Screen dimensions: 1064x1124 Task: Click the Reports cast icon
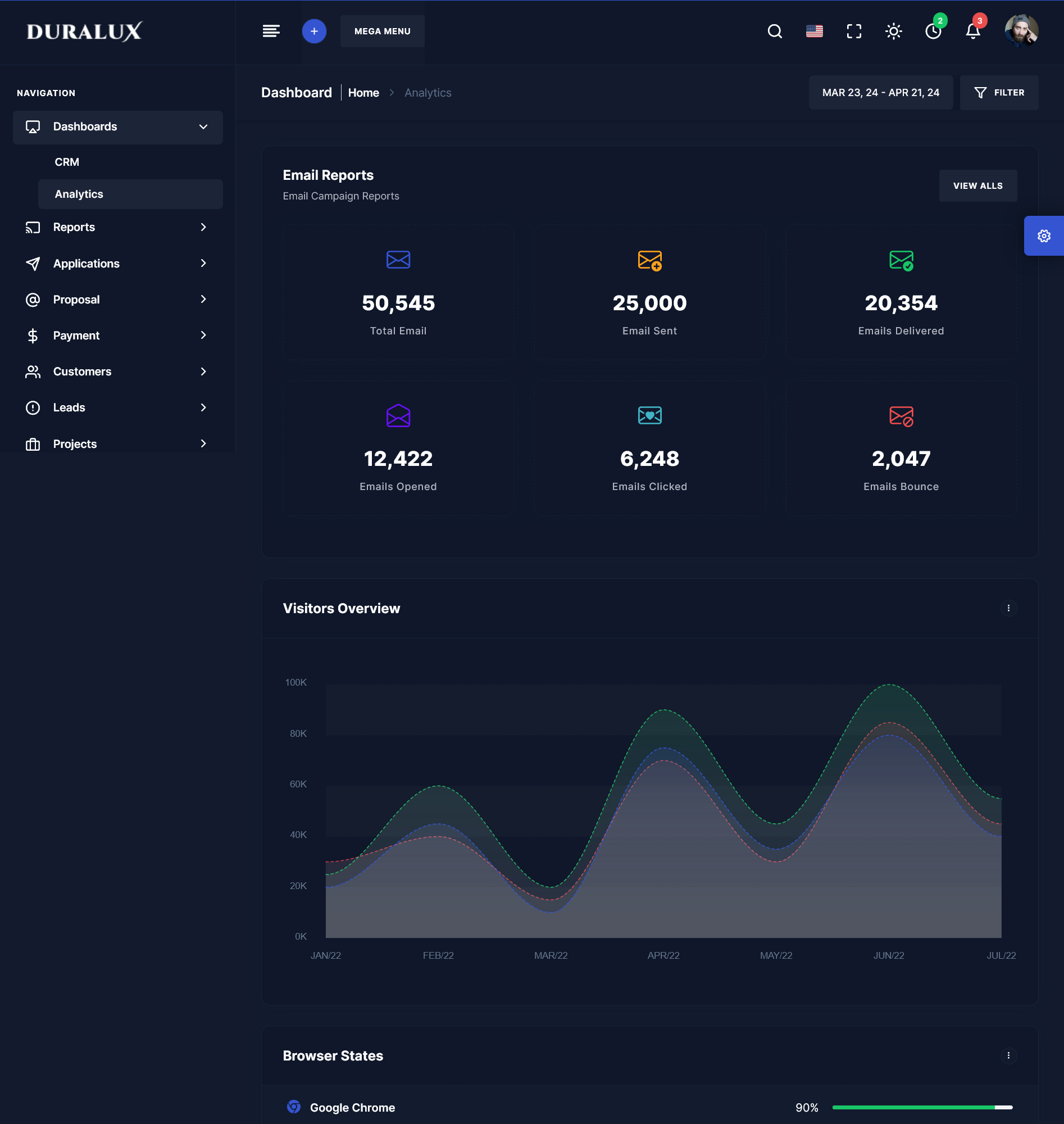pyautogui.click(x=33, y=228)
